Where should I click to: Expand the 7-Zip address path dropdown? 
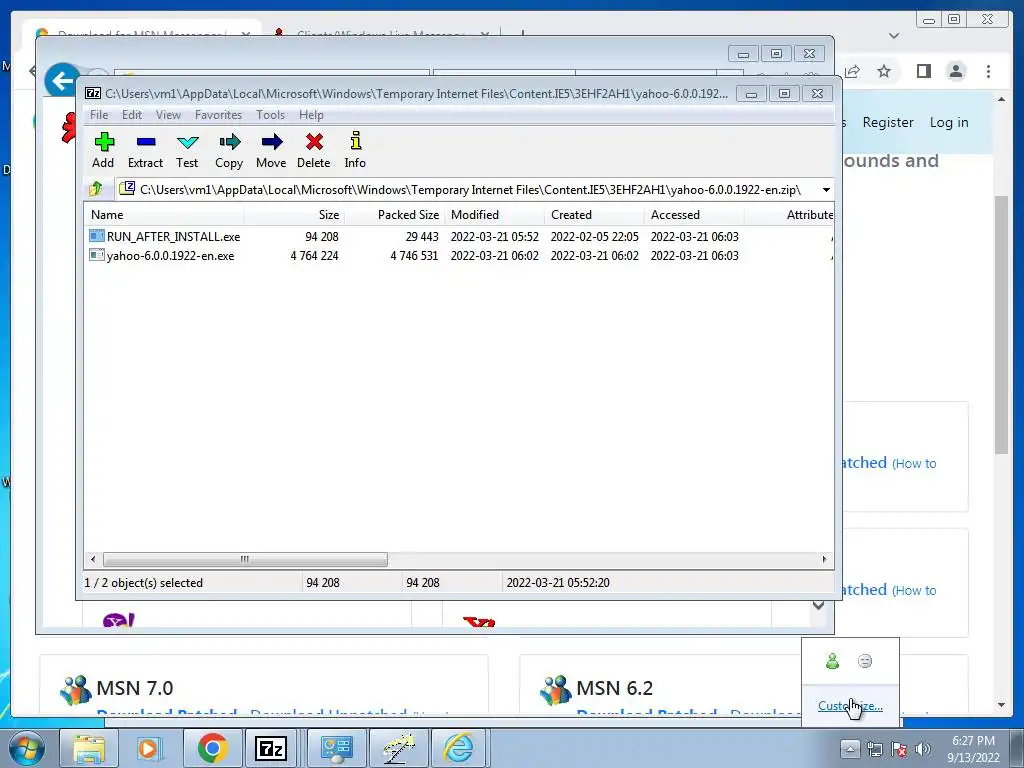click(826, 190)
